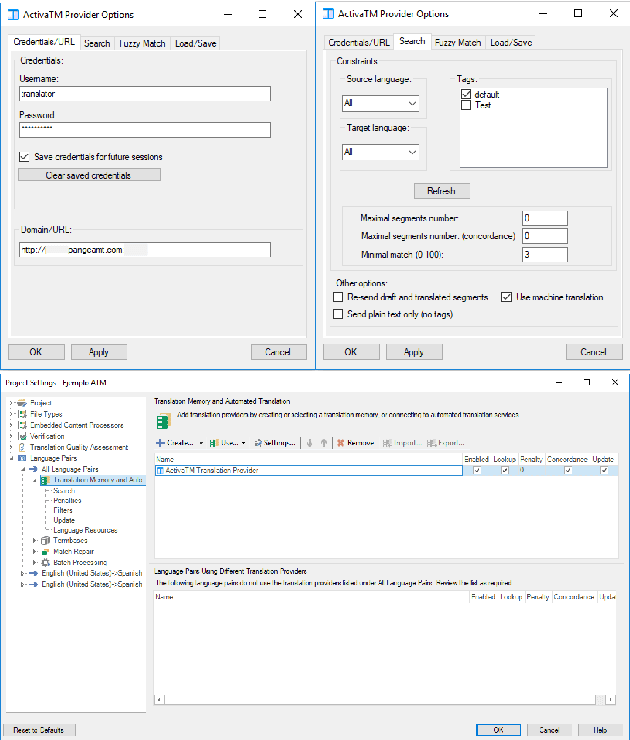630x740 pixels.
Task: Toggle Concordance checkbox for ActivaTM provider
Action: [x=568, y=470]
